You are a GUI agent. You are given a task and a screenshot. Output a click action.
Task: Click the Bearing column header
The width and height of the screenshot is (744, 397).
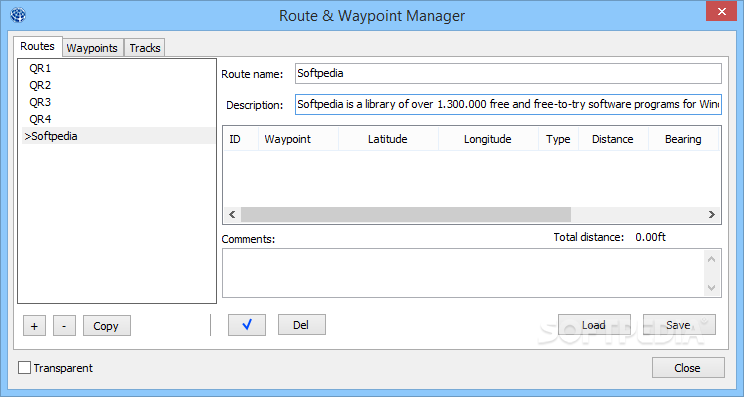683,139
